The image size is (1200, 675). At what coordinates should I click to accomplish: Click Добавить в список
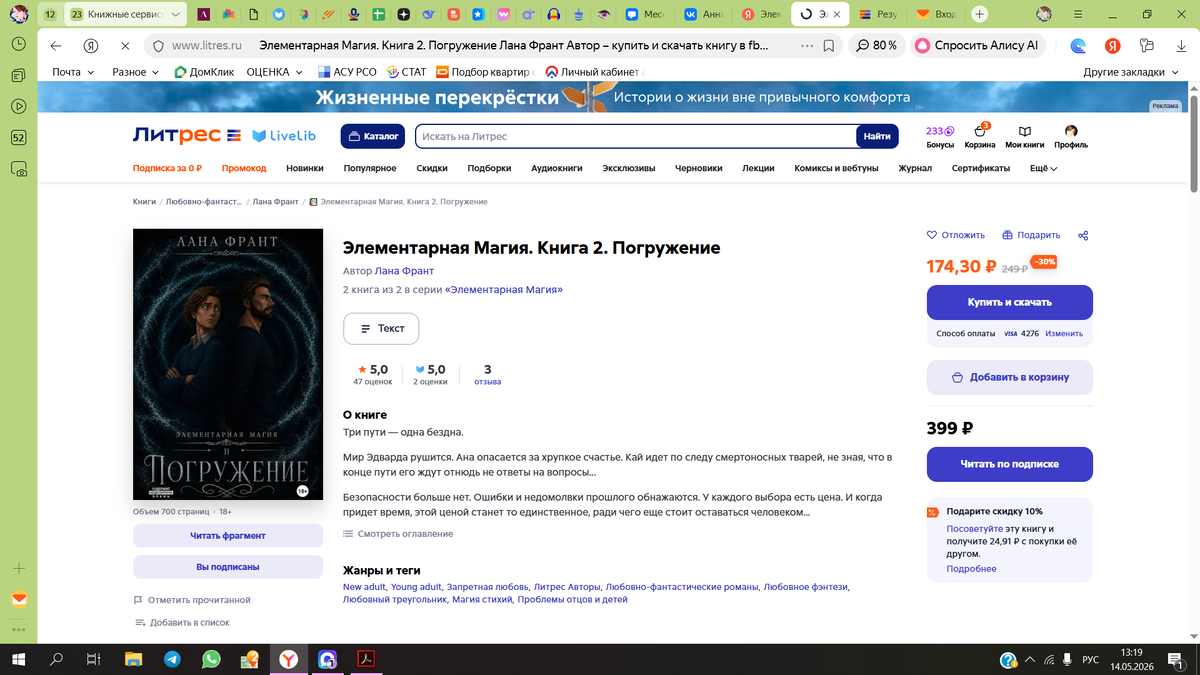coord(182,622)
